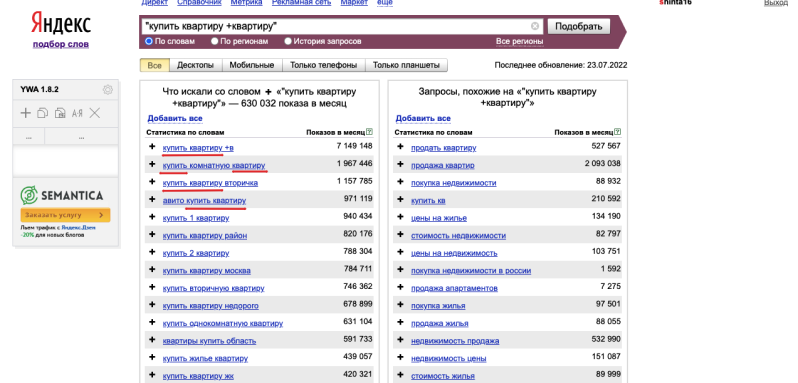798x383 pixels.
Task: Click the YWA add plus icon
Action: click(25, 113)
